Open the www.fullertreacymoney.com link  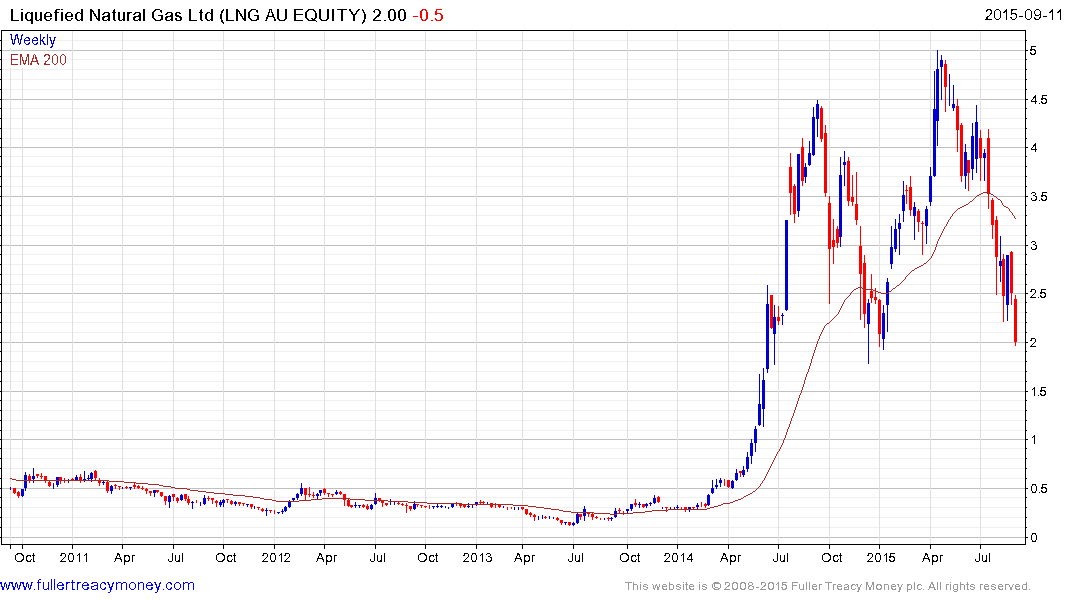coord(97,585)
